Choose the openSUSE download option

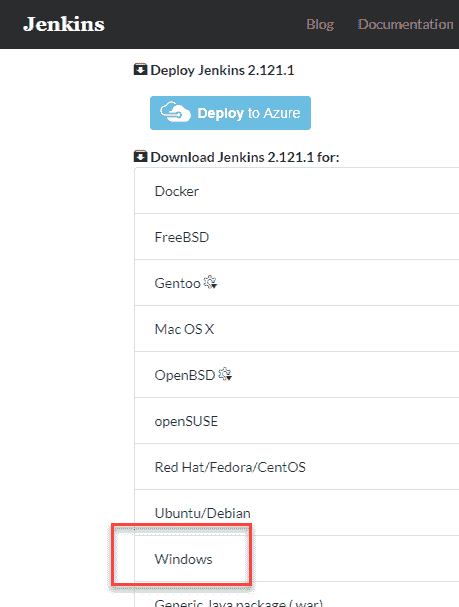click(x=297, y=421)
